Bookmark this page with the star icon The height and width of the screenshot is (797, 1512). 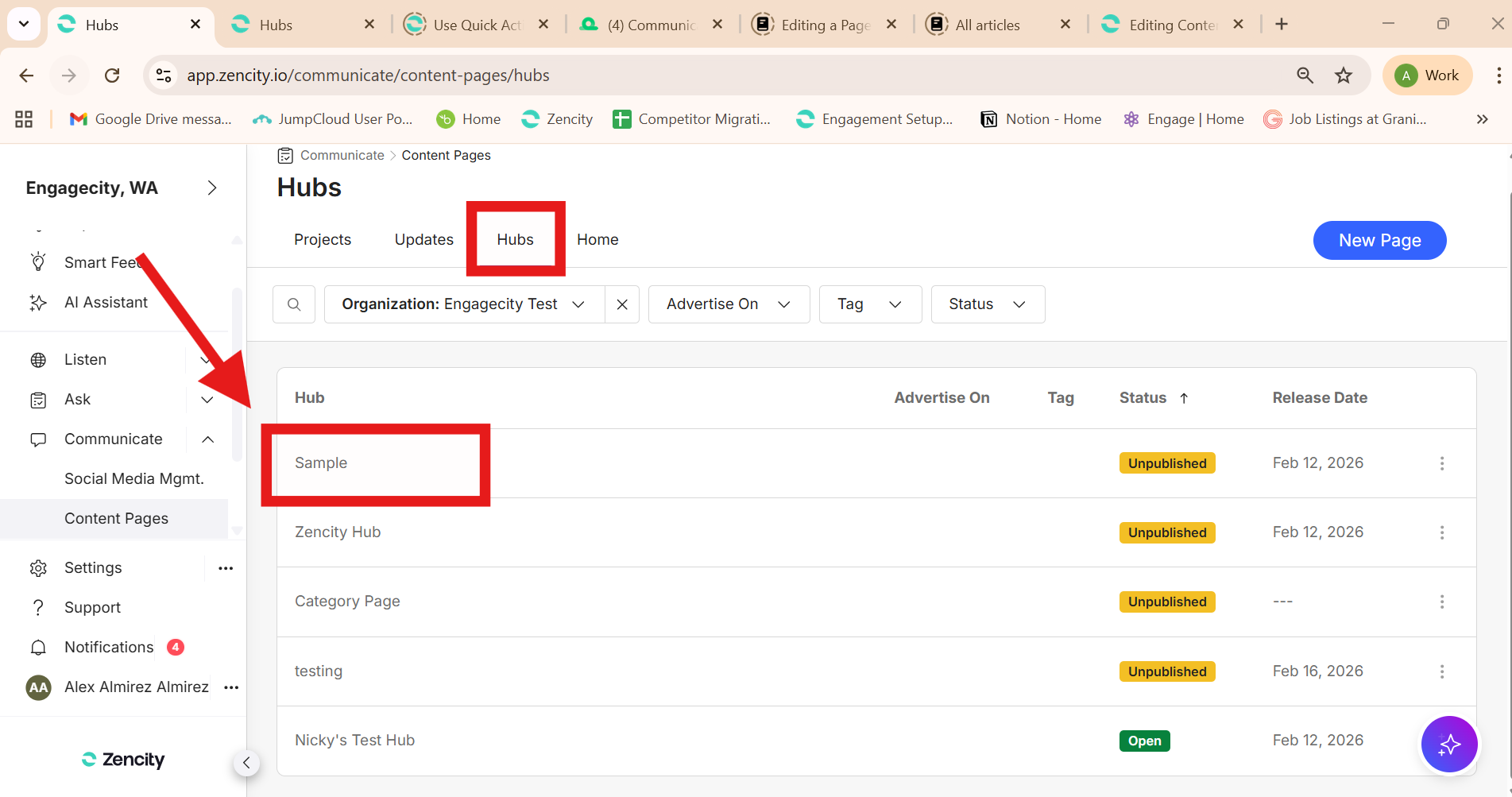(1343, 75)
